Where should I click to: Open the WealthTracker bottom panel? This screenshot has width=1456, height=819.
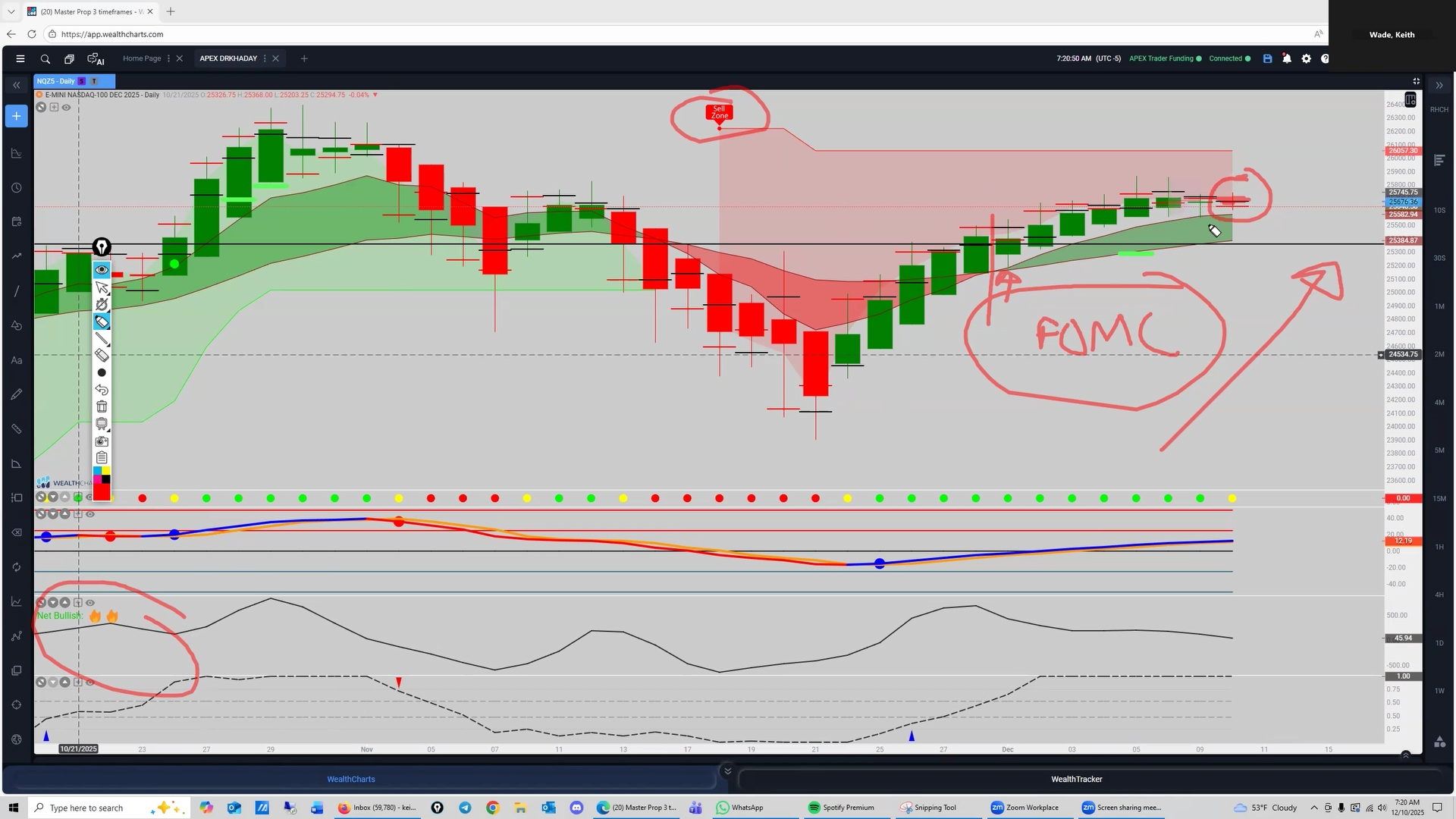click(x=1076, y=780)
